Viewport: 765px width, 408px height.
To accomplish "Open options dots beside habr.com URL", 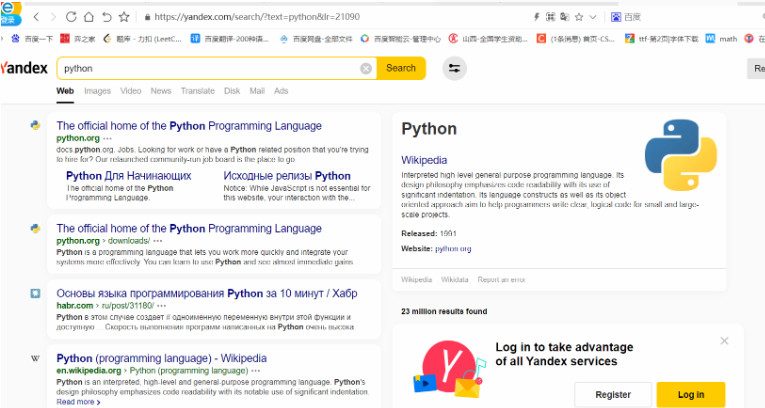I will pyautogui.click(x=161, y=306).
